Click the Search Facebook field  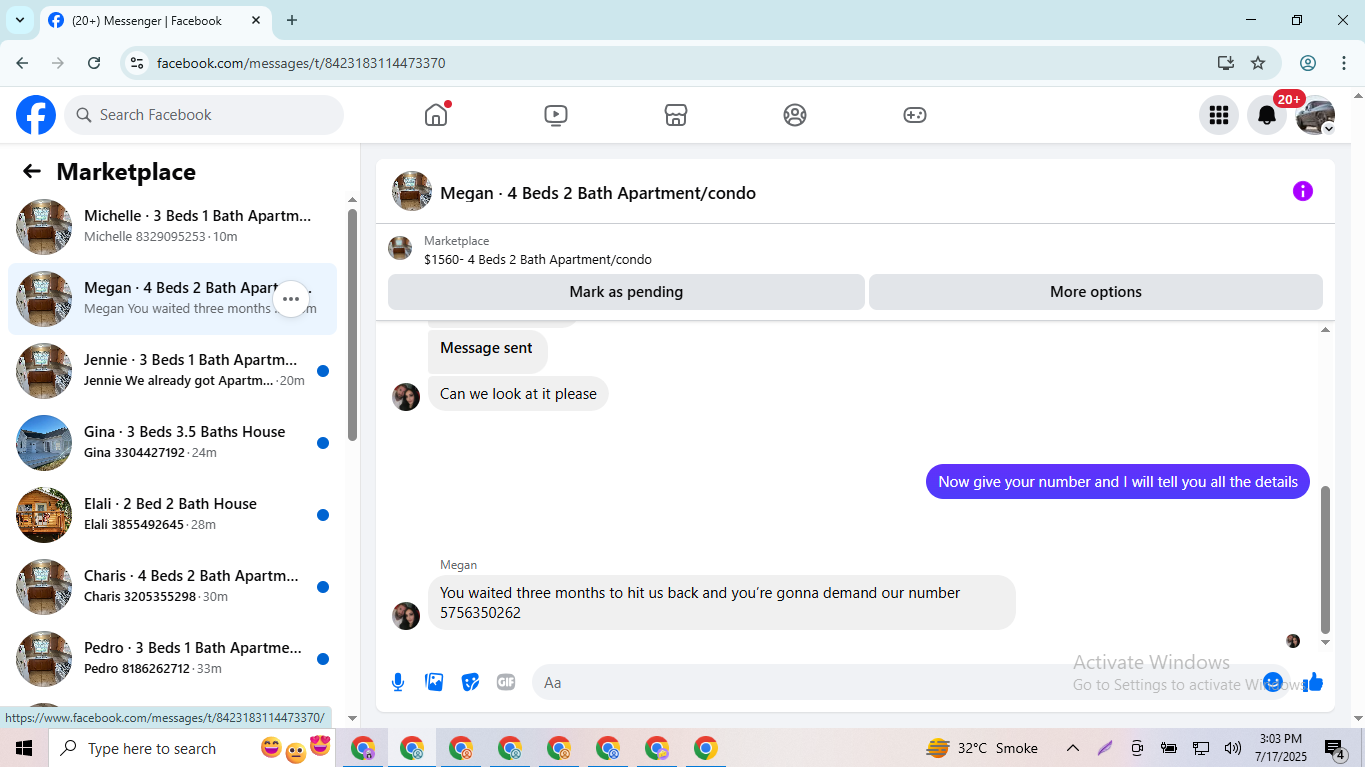[204, 115]
